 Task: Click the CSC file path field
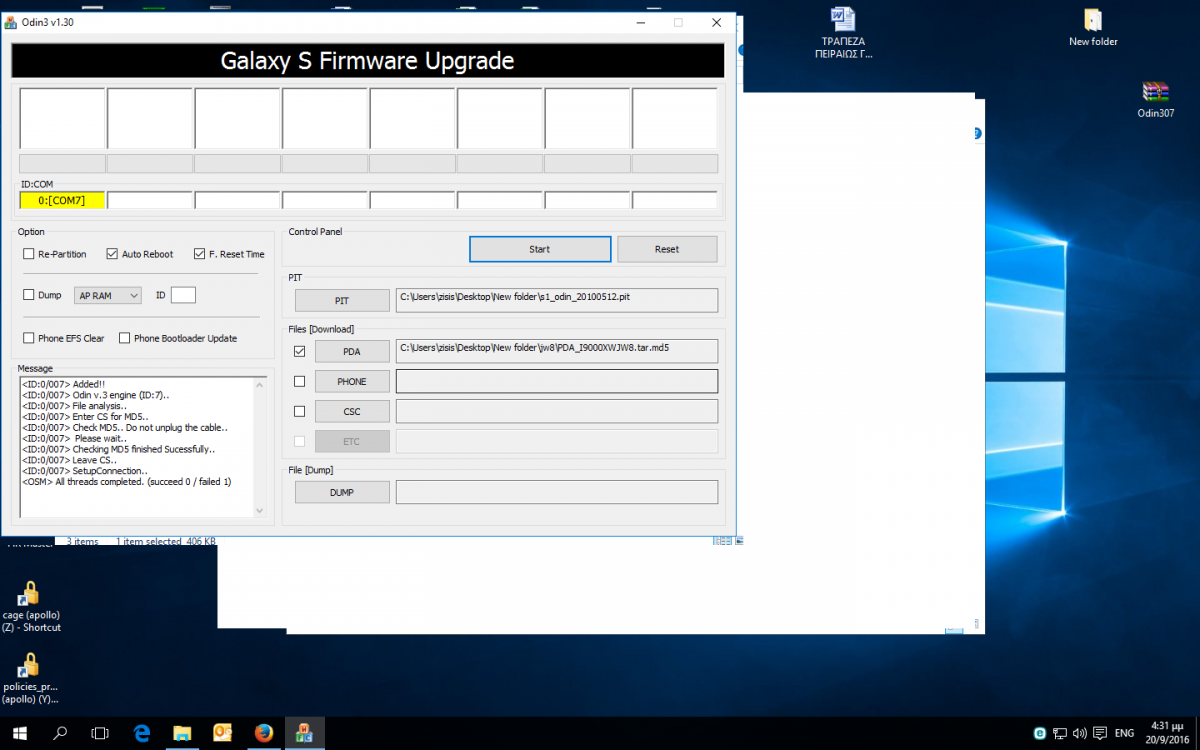[557, 411]
